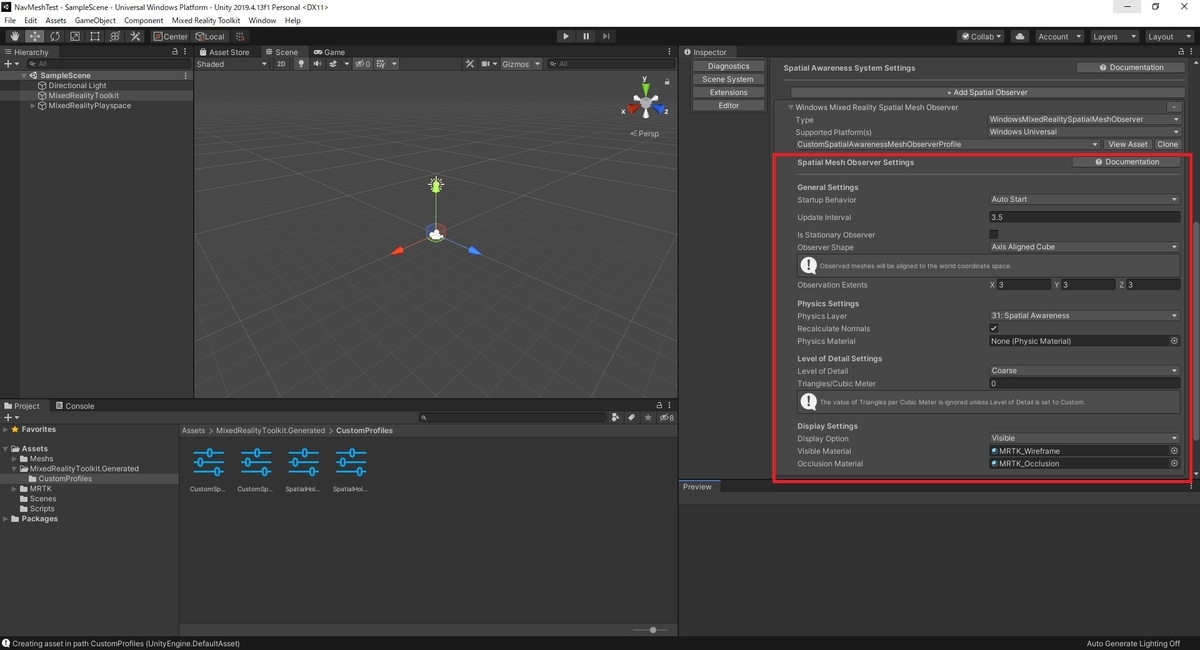The image size is (1200, 650).
Task: Select the Scripts folder in Project
Action: coord(42,509)
